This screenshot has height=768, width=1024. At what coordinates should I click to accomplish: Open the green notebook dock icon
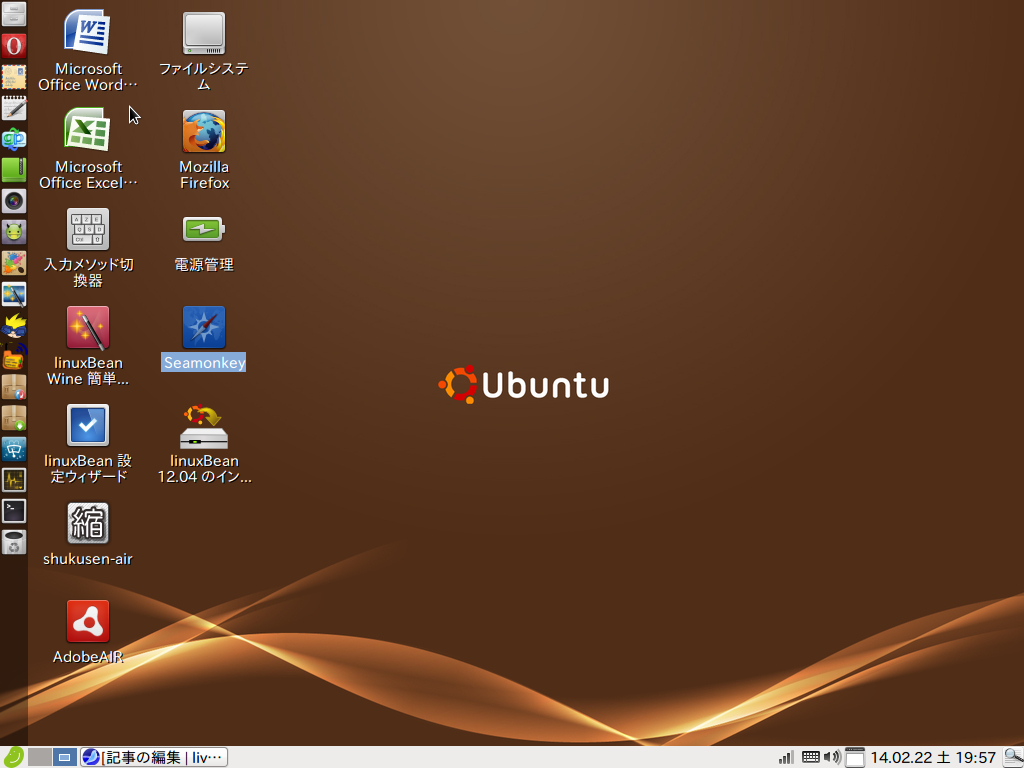[x=14, y=170]
